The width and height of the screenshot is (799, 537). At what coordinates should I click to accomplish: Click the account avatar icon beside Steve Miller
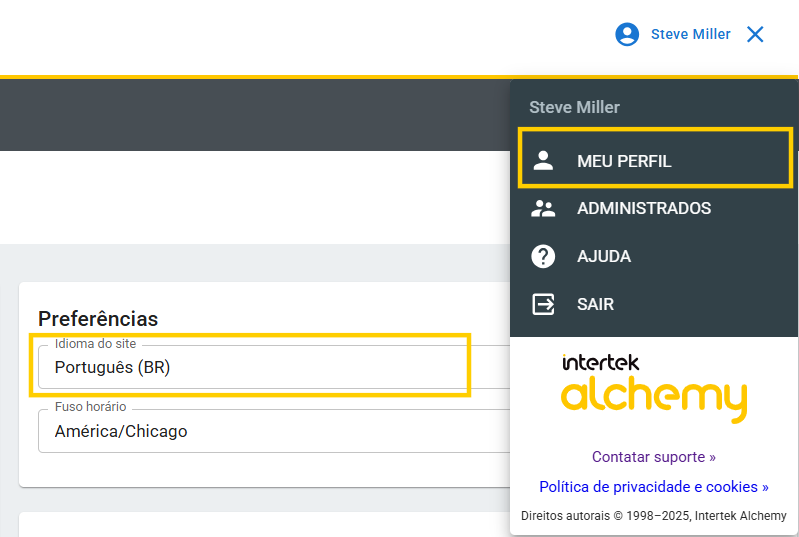pyautogui.click(x=627, y=34)
